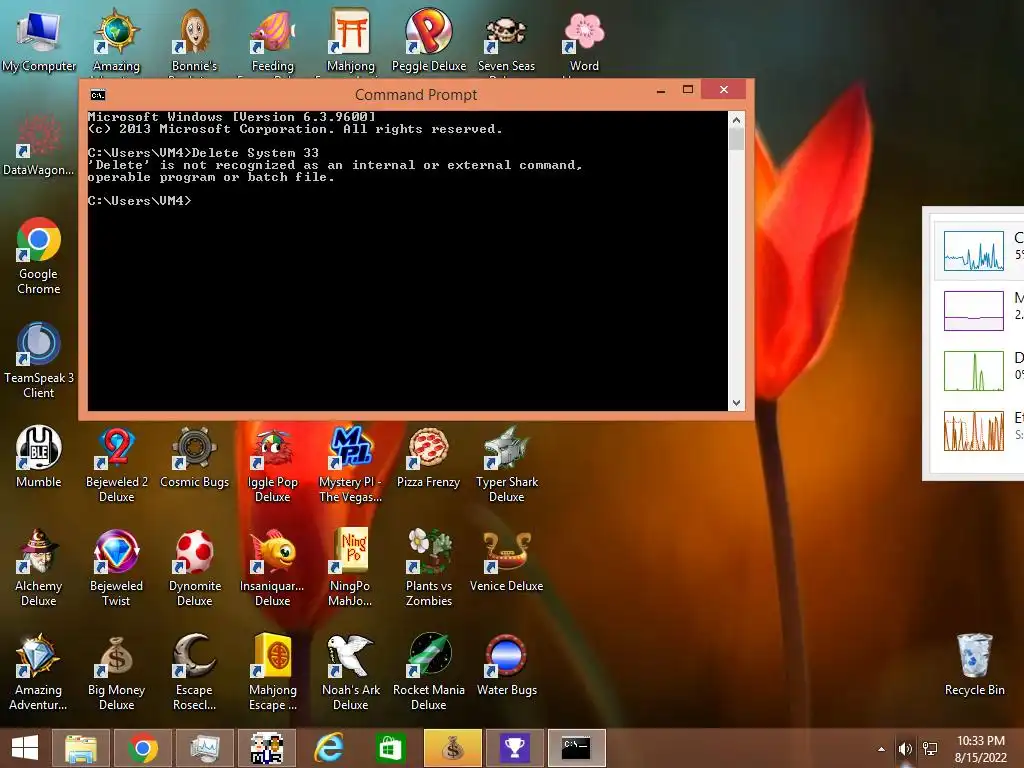Viewport: 1024px width, 768px height.
Task: Open the Disk graph in the performance panel
Action: [x=973, y=371]
